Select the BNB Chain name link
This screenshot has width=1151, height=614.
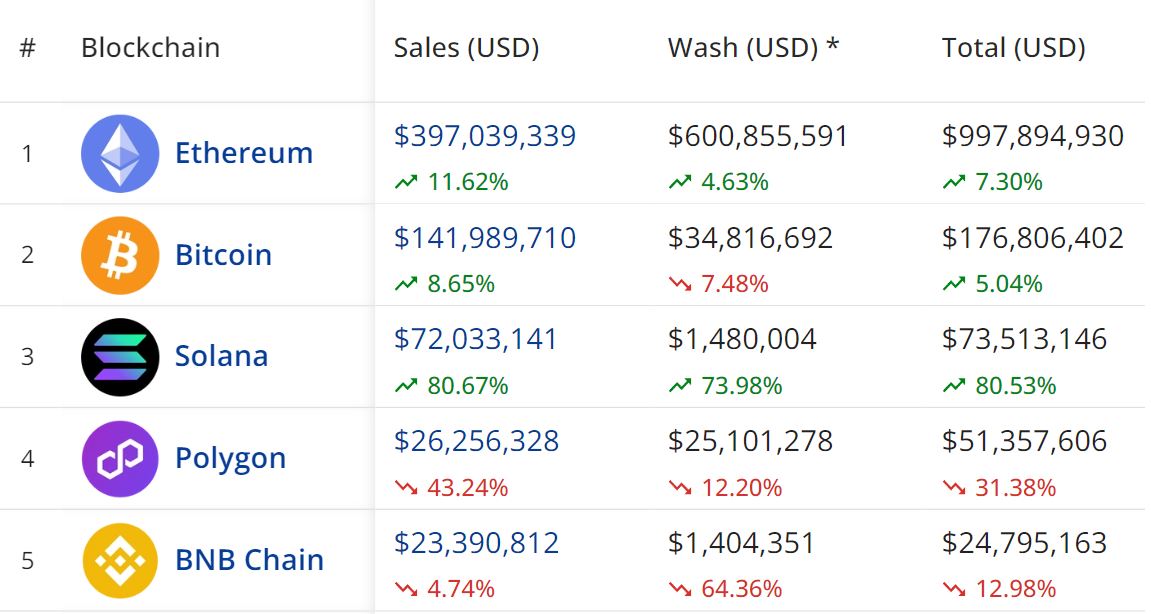click(249, 561)
